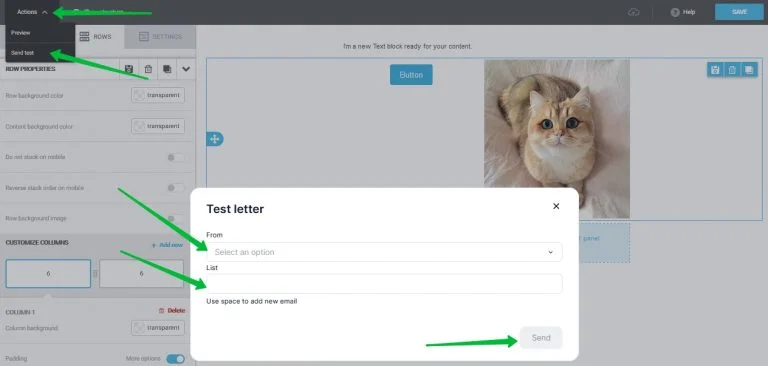This screenshot has height=366, width=768.
Task: Click the row move handle on canvas
Action: [215, 139]
